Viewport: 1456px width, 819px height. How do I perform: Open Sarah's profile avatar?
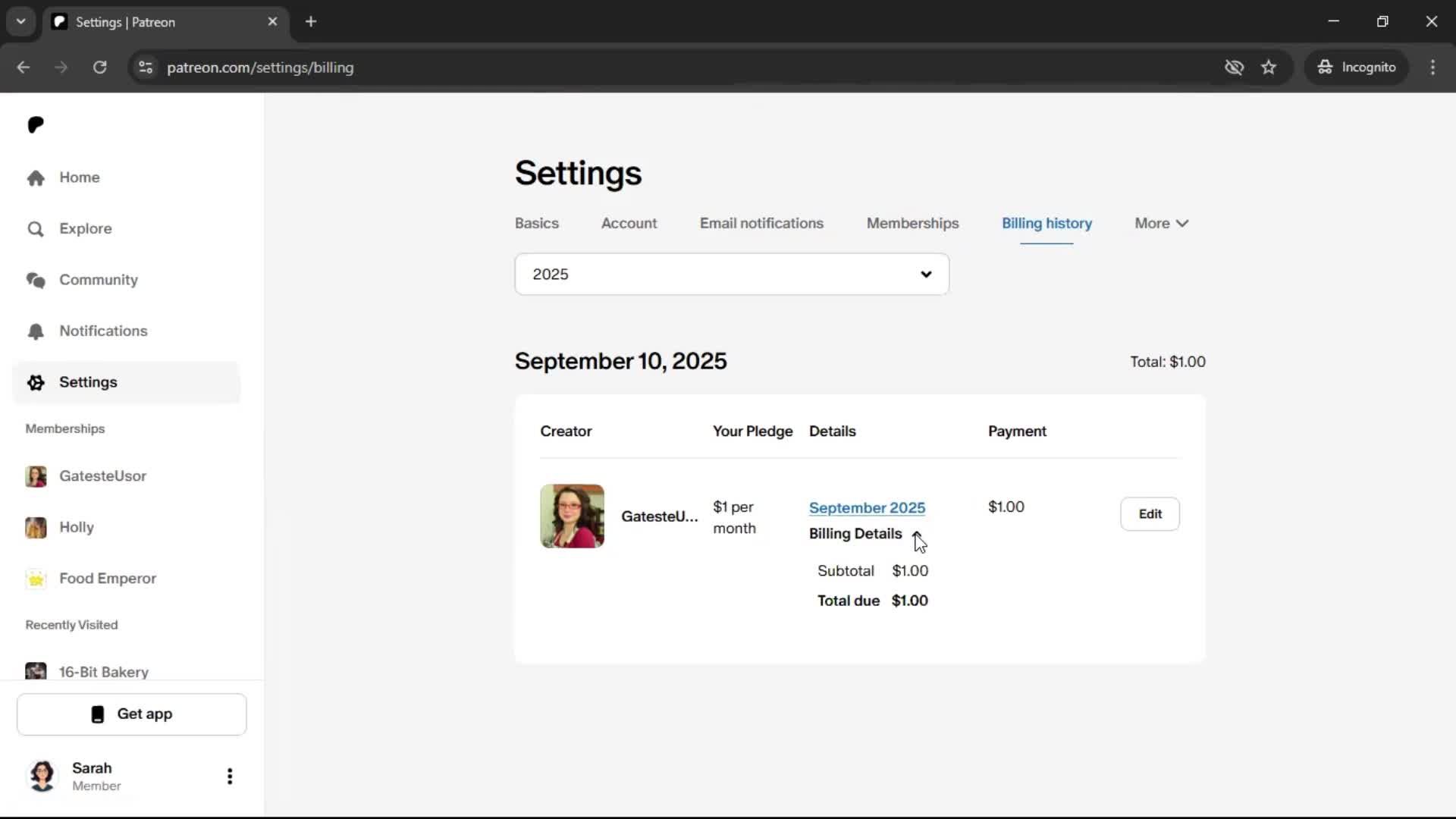[x=42, y=777]
